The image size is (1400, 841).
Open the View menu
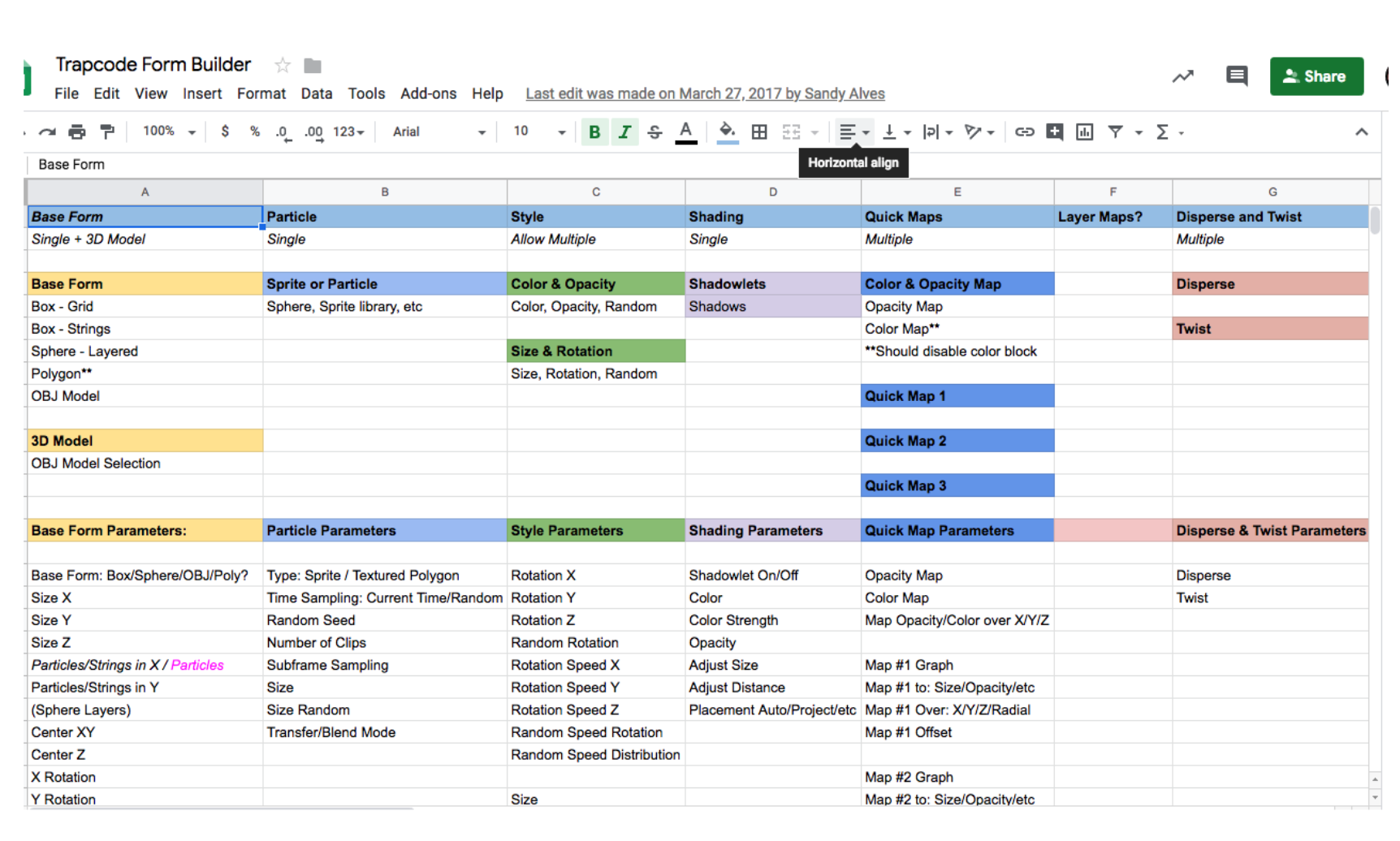[151, 94]
